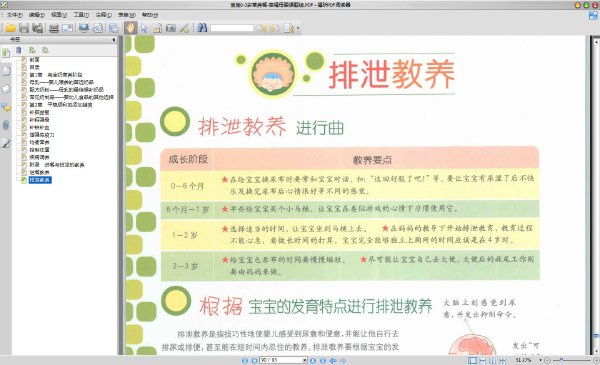Image resolution: width=600 pixels, height=365 pixels.
Task: Click the find previous icon beside search box
Action: [261, 28]
